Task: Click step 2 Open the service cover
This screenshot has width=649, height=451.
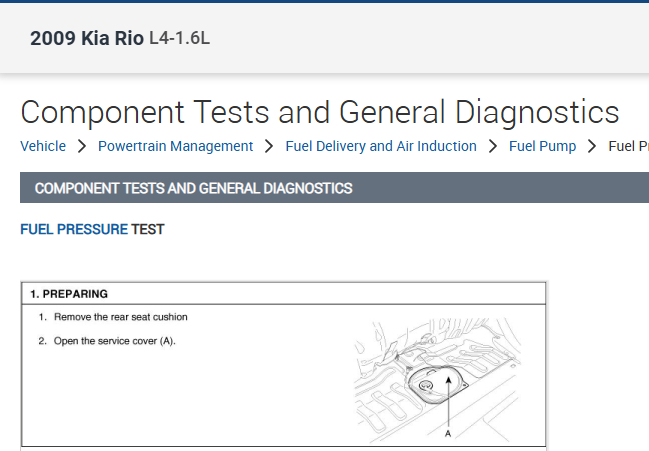Action: pyautogui.click(x=114, y=341)
